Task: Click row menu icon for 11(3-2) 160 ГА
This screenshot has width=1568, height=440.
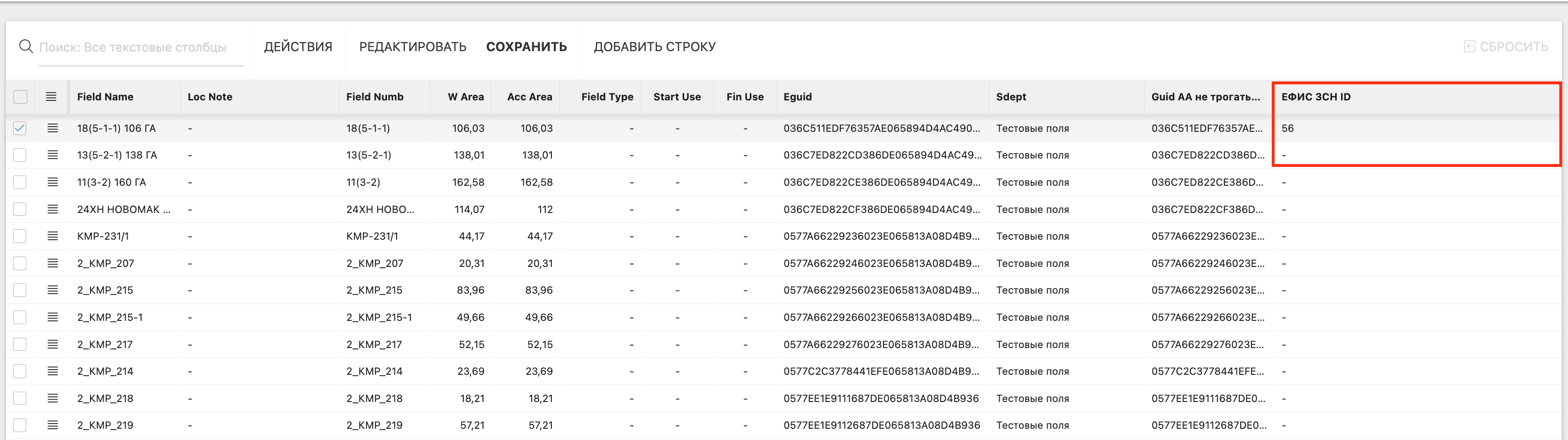Action: pyautogui.click(x=53, y=182)
